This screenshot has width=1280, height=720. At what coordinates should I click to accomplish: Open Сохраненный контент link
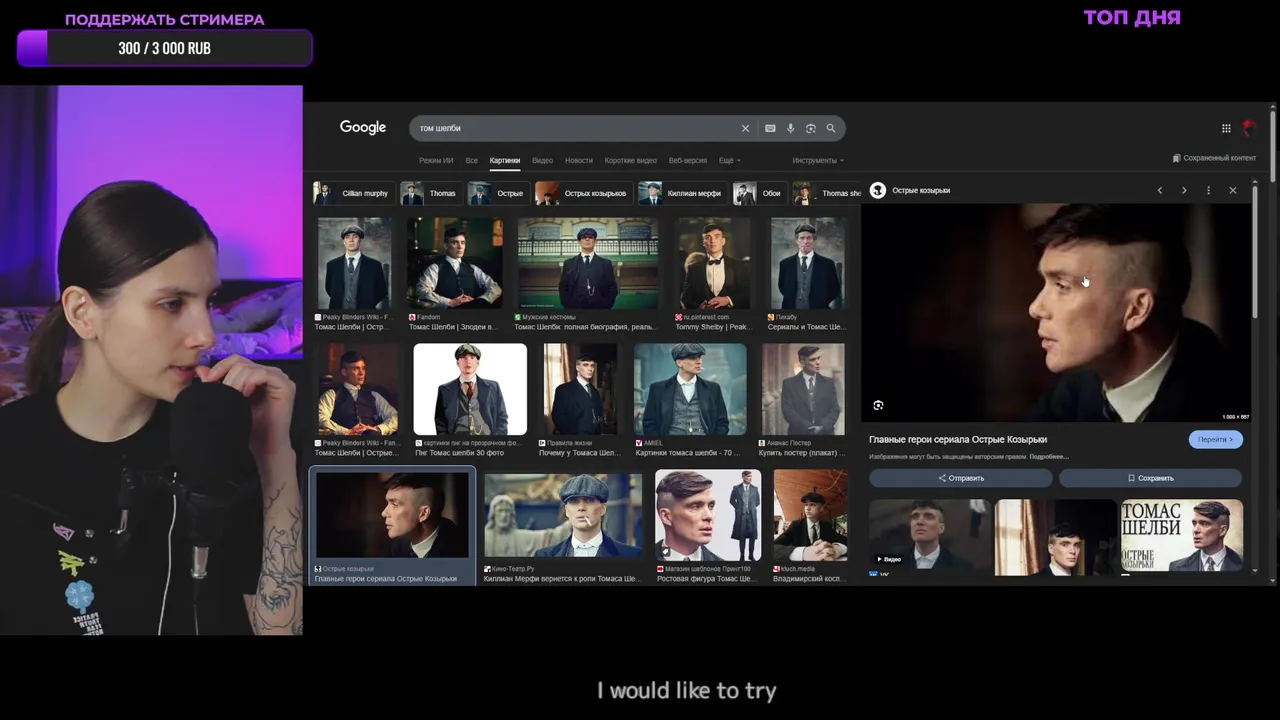point(1214,158)
